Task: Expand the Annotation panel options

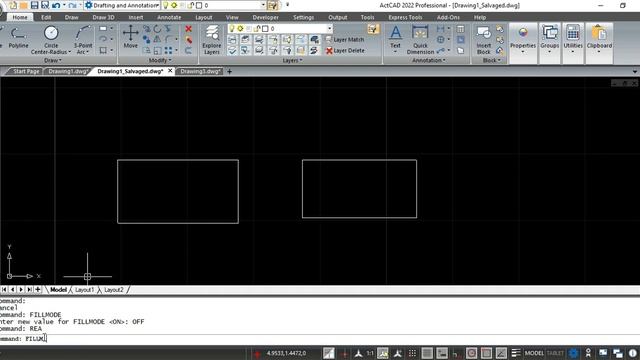Action: click(428, 60)
